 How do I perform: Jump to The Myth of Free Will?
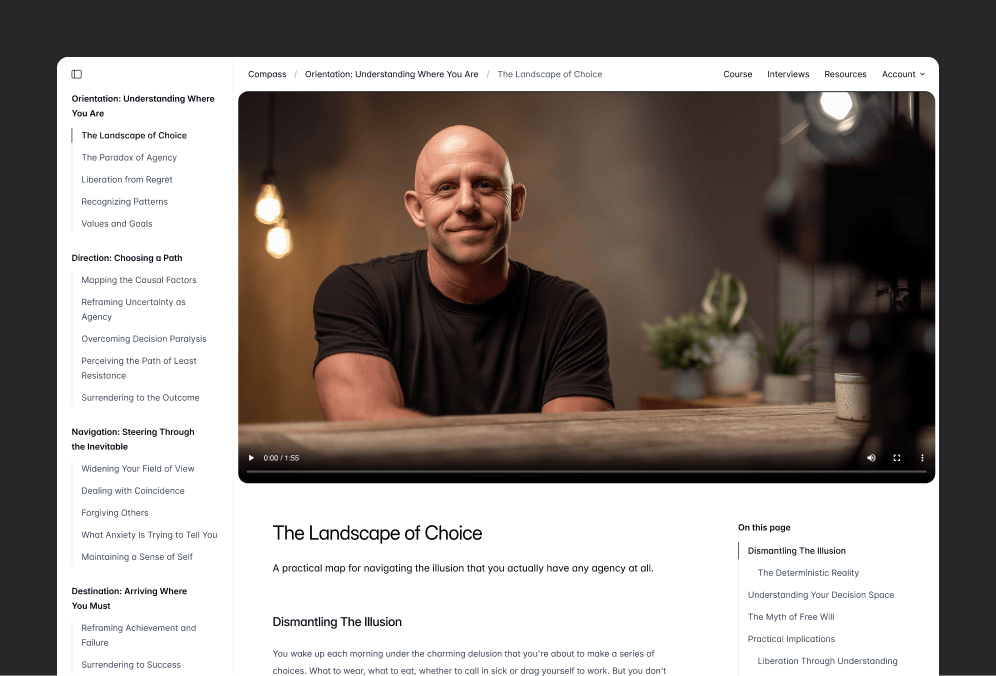pyautogui.click(x=791, y=617)
